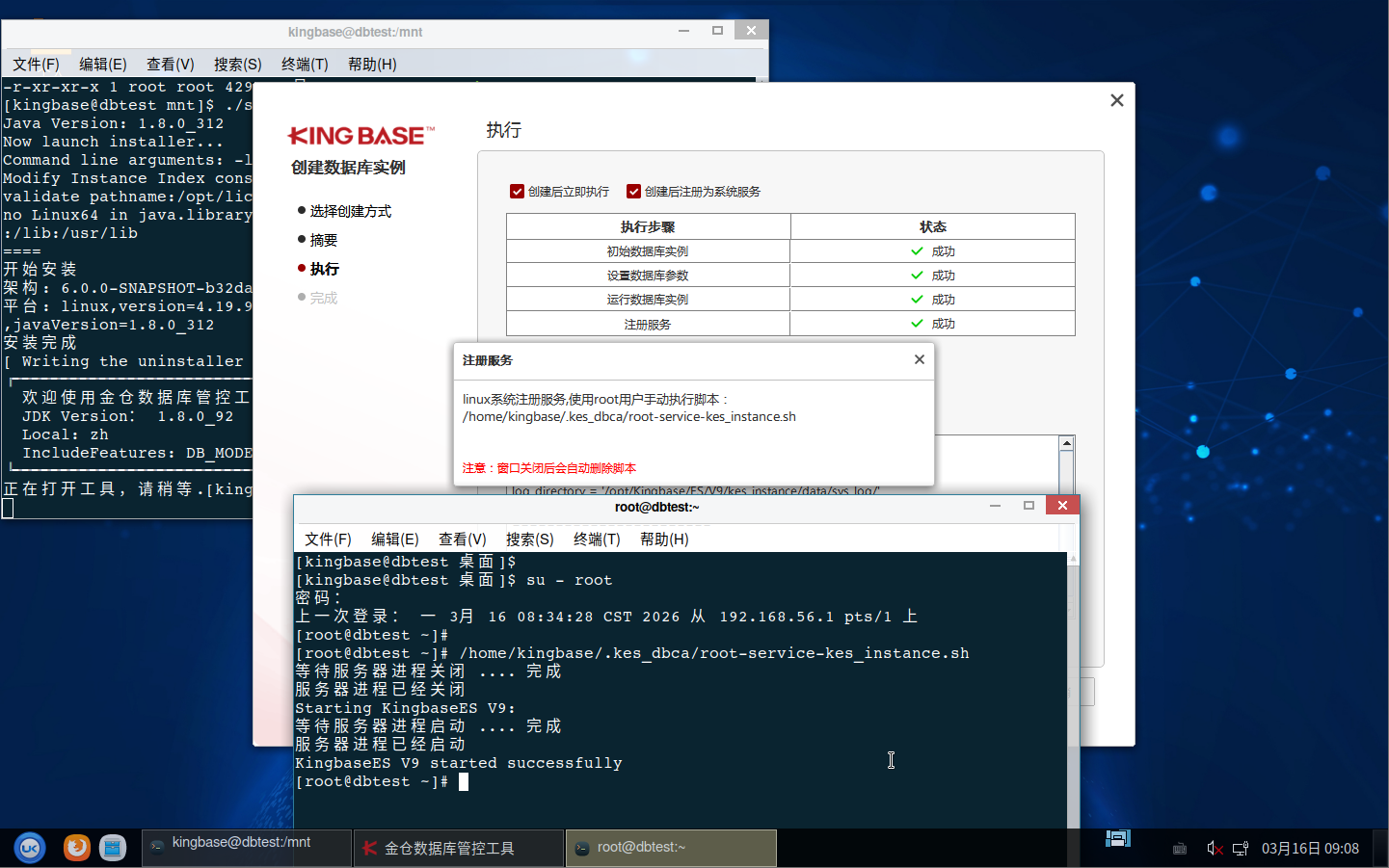Open the network tray icon
This screenshot has height=868, width=1389.
(x=1241, y=849)
